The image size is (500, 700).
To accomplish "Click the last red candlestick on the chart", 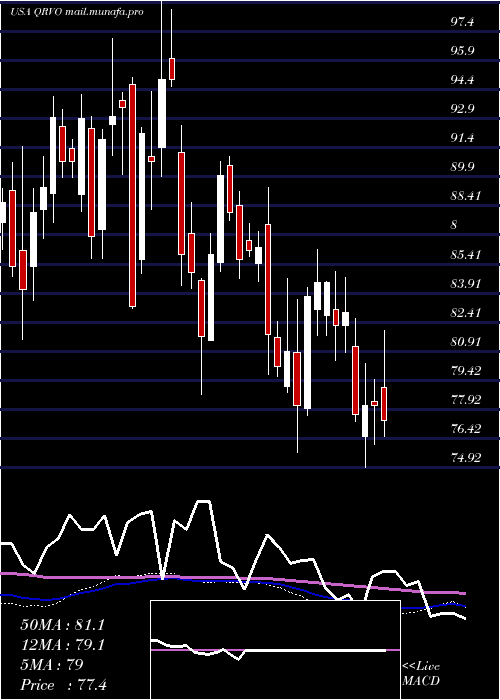I will click(x=384, y=404).
